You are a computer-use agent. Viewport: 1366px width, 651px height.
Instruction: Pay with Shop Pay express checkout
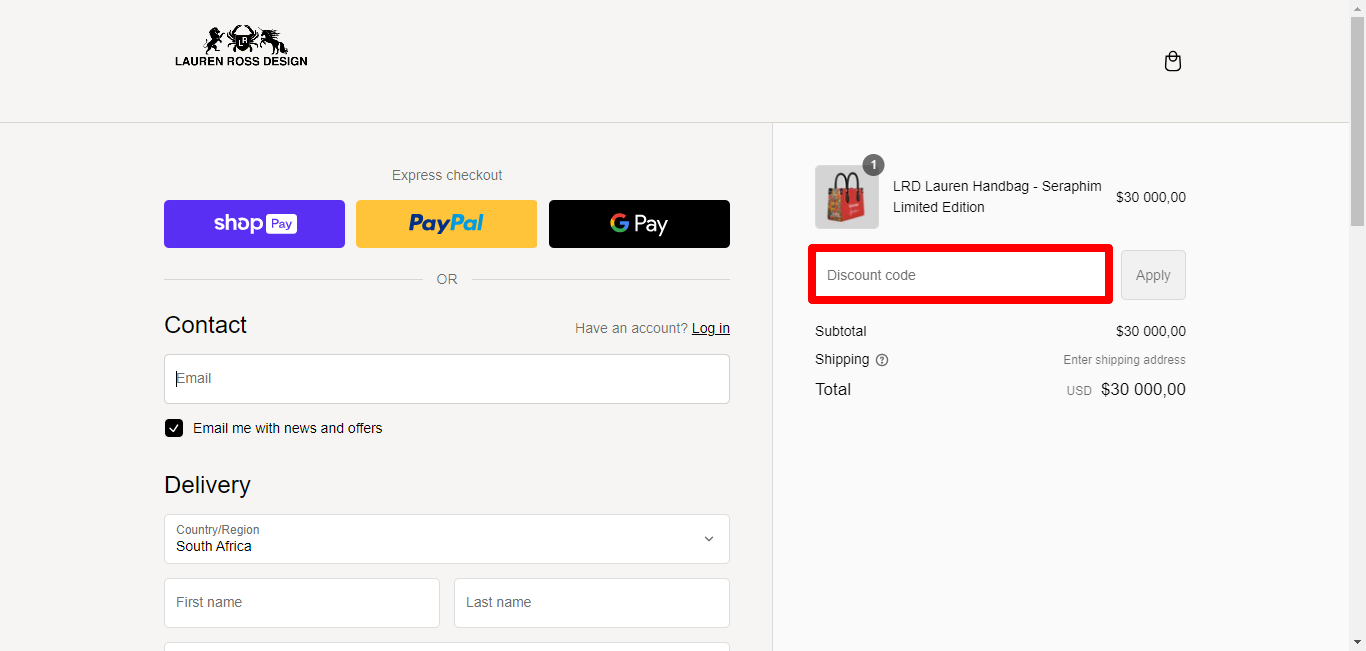coord(254,224)
